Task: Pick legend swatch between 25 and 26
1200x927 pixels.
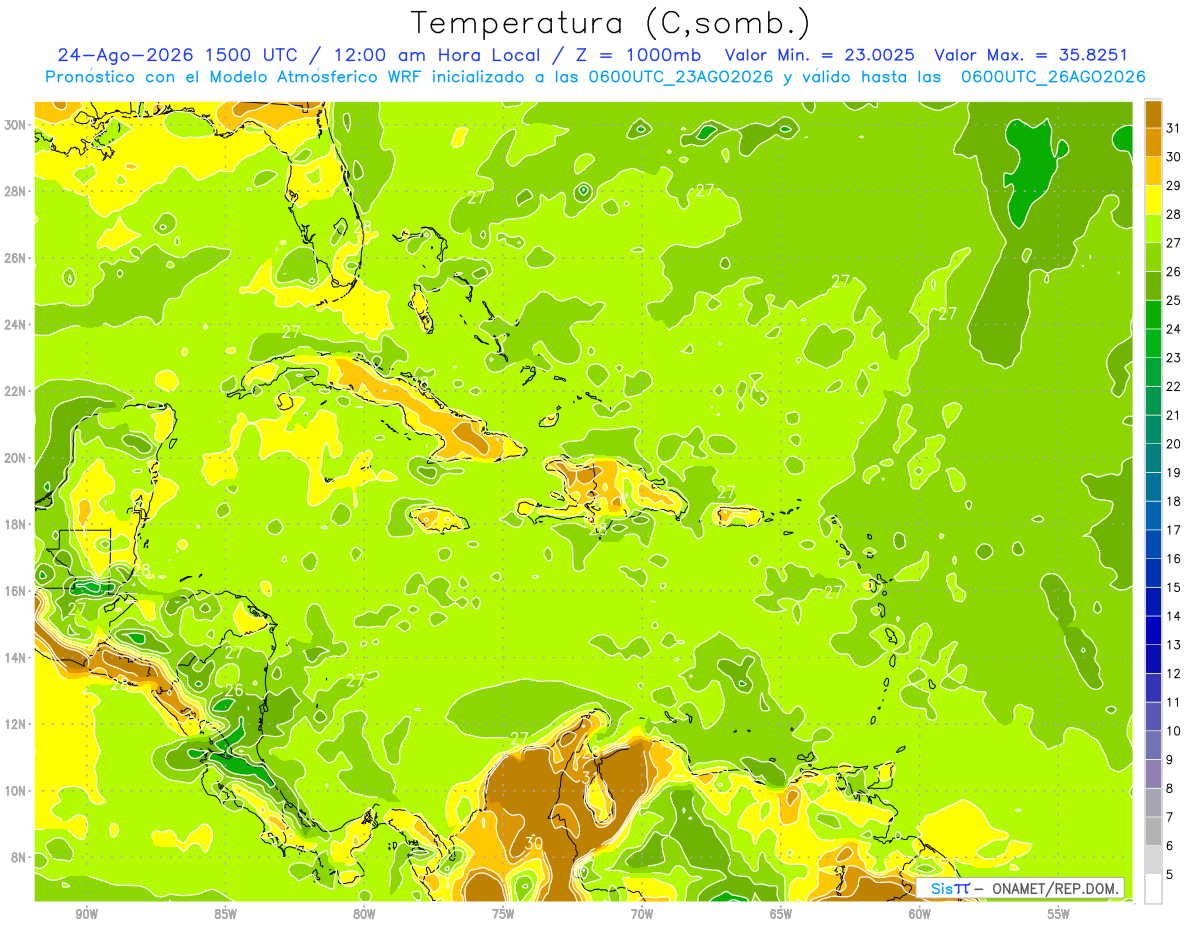Action: 1153,286
